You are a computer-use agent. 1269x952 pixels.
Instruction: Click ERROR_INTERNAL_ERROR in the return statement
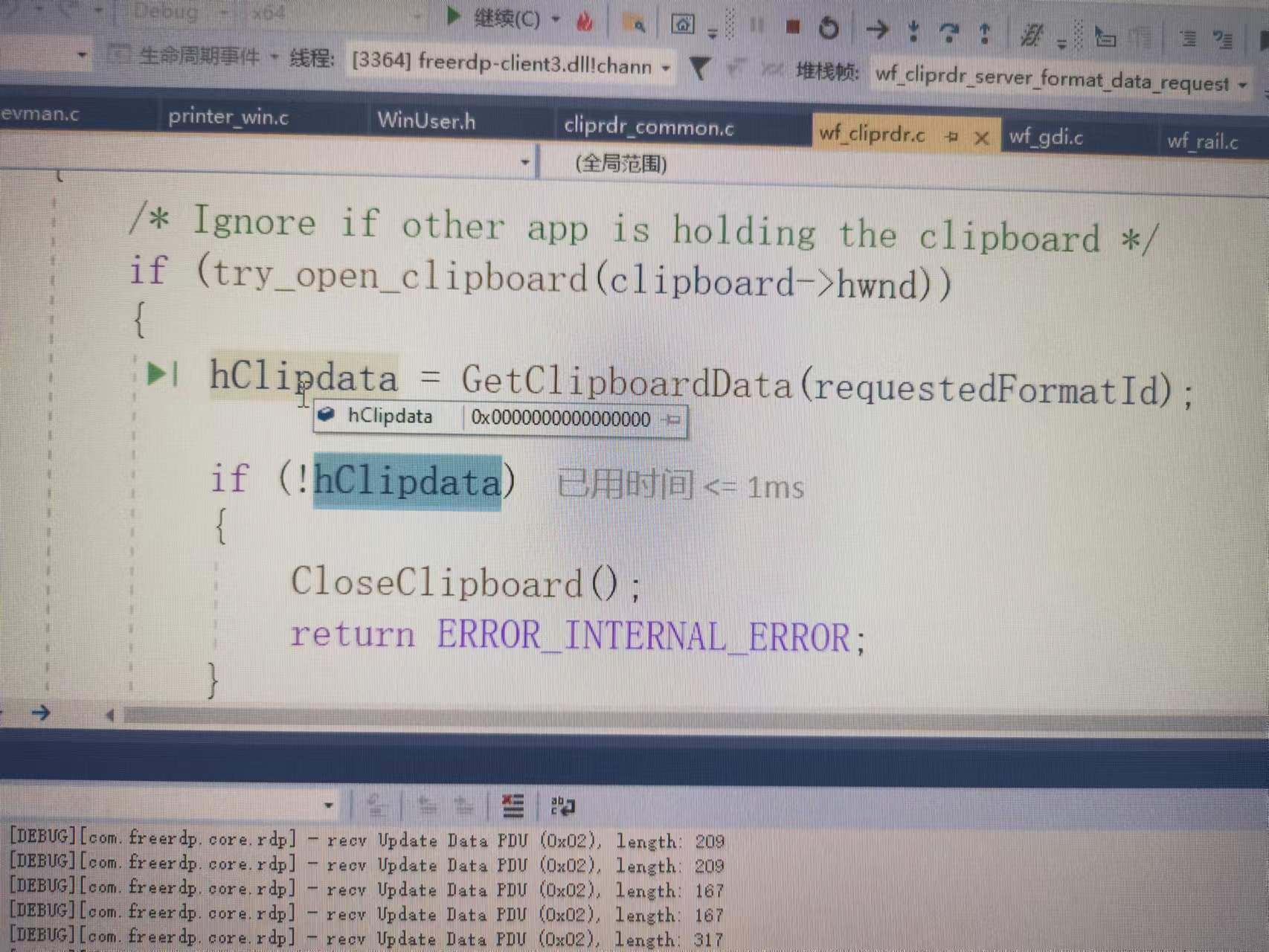tap(643, 637)
